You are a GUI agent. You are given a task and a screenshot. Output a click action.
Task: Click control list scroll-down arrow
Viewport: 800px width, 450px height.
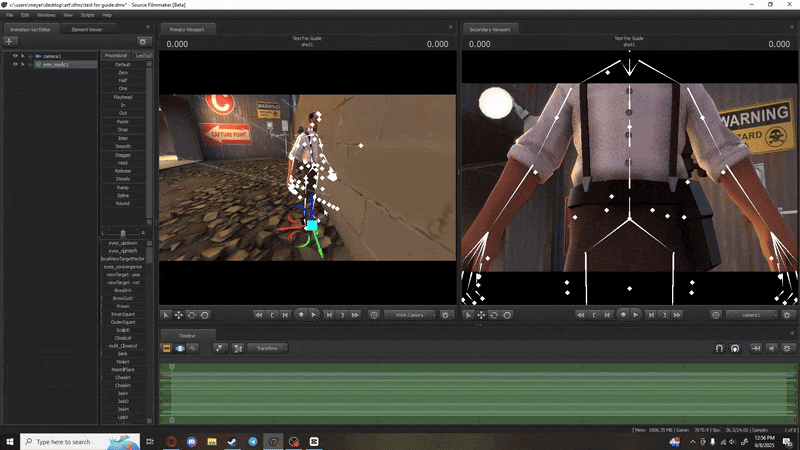[x=149, y=421]
